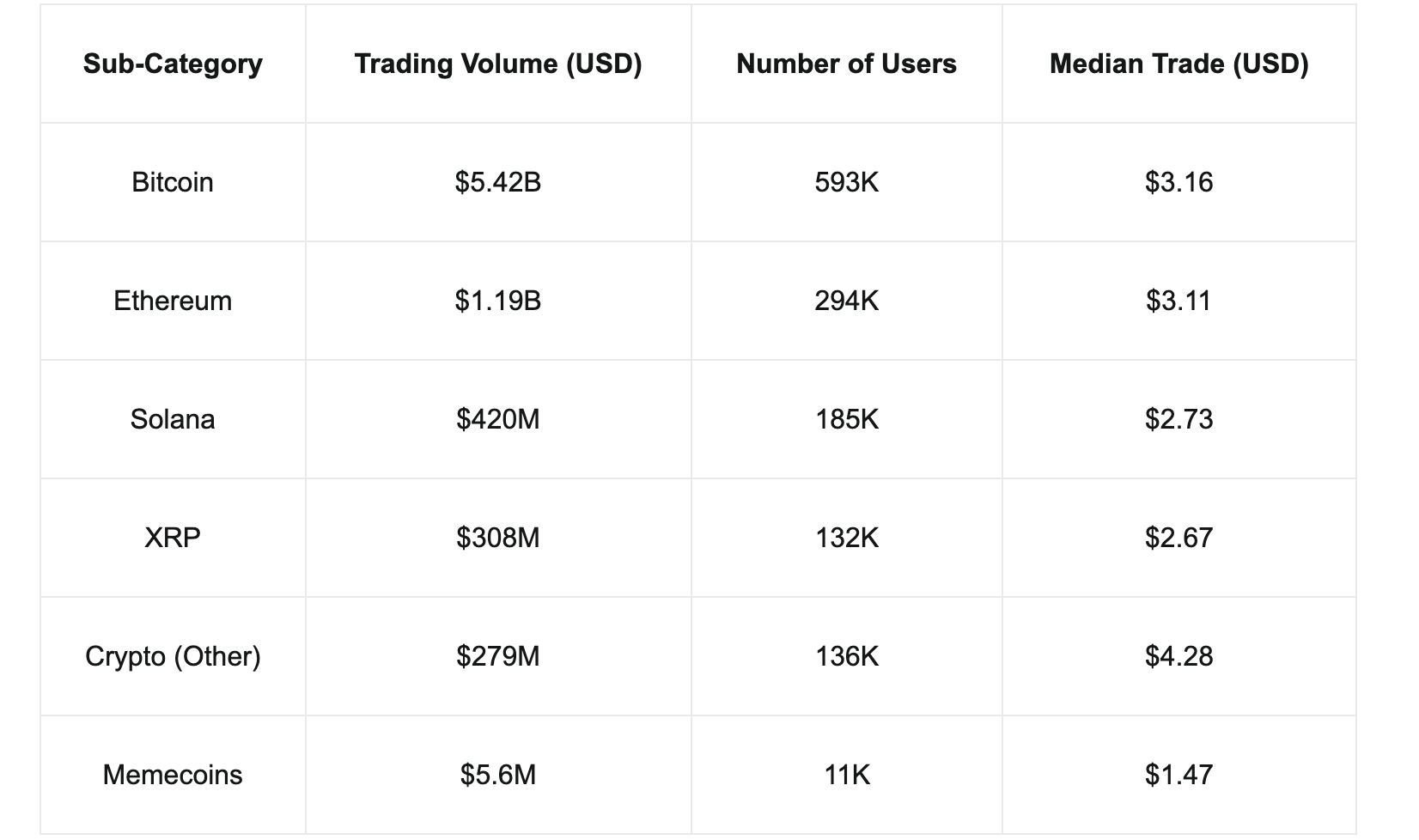The height and width of the screenshot is (840, 1419).
Task: Click the $4.28 median trade cell
Action: coord(1178,656)
